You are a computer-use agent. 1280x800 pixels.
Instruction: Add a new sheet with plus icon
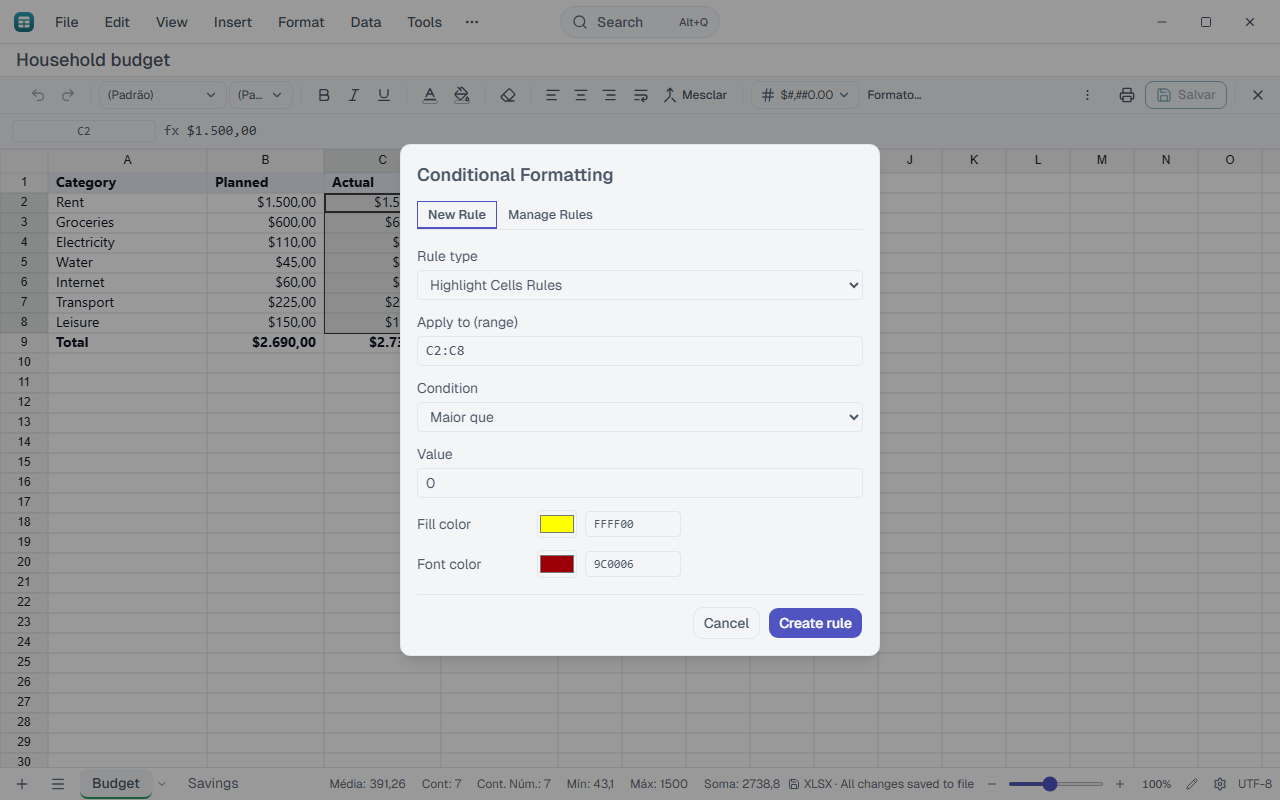tap(22, 784)
